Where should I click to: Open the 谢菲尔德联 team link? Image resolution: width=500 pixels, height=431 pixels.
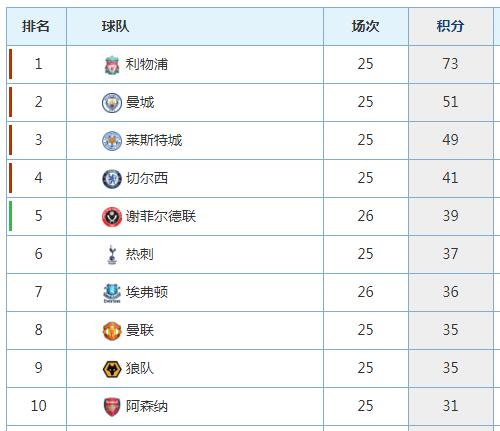(x=161, y=216)
